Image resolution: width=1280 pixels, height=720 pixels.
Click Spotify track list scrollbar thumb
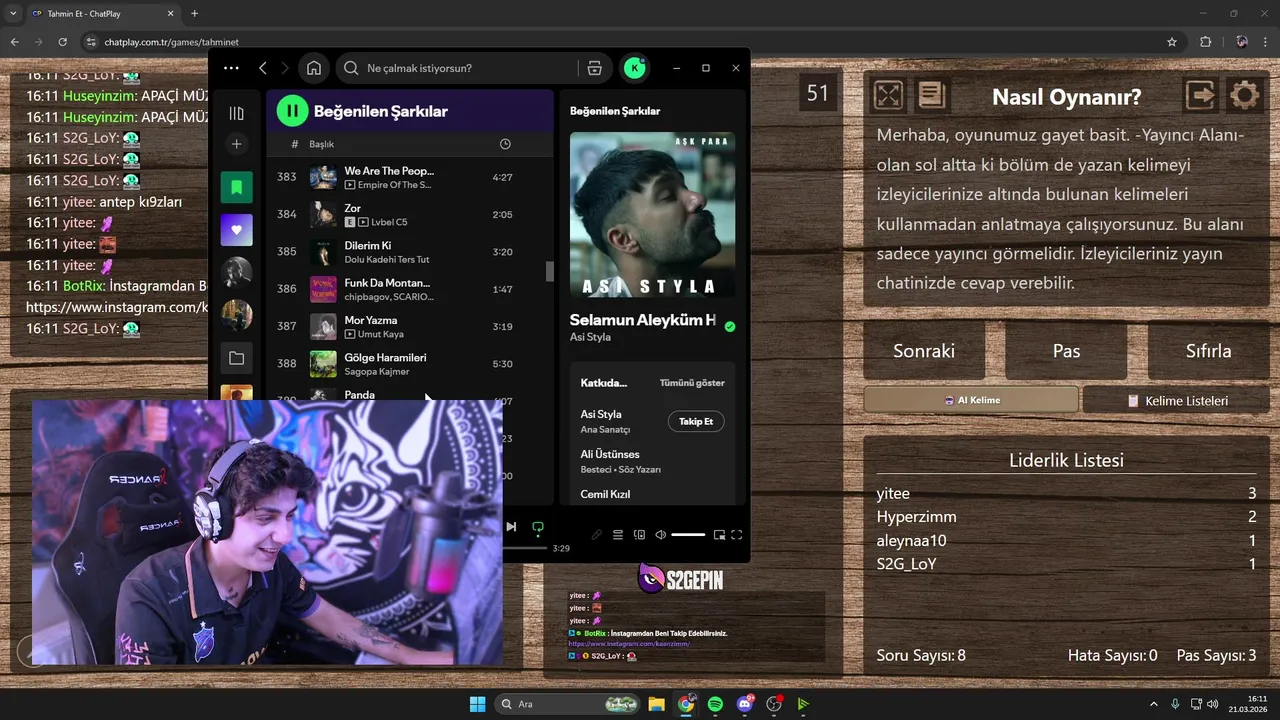tap(548, 271)
